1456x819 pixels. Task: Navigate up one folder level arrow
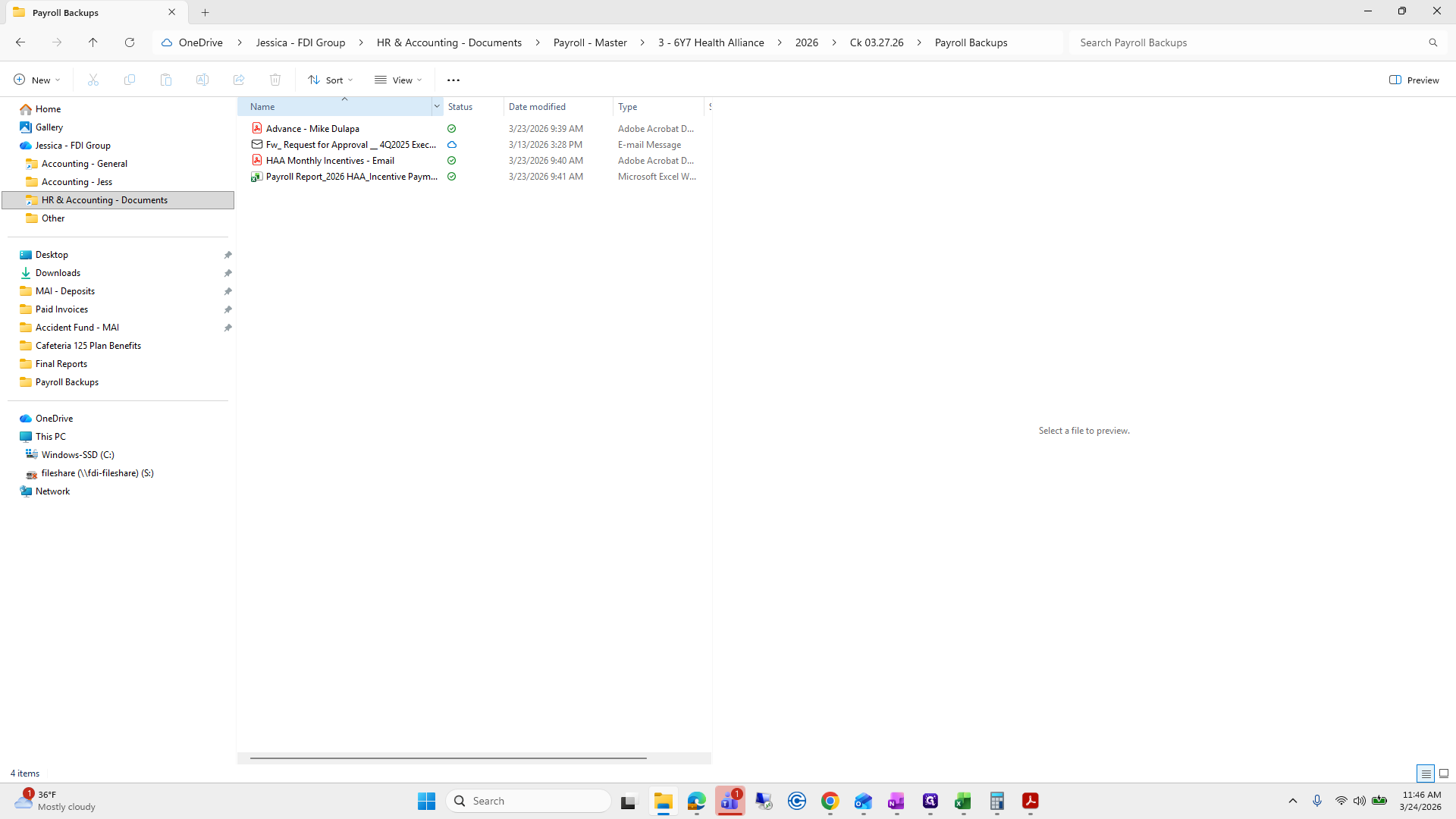(x=93, y=42)
